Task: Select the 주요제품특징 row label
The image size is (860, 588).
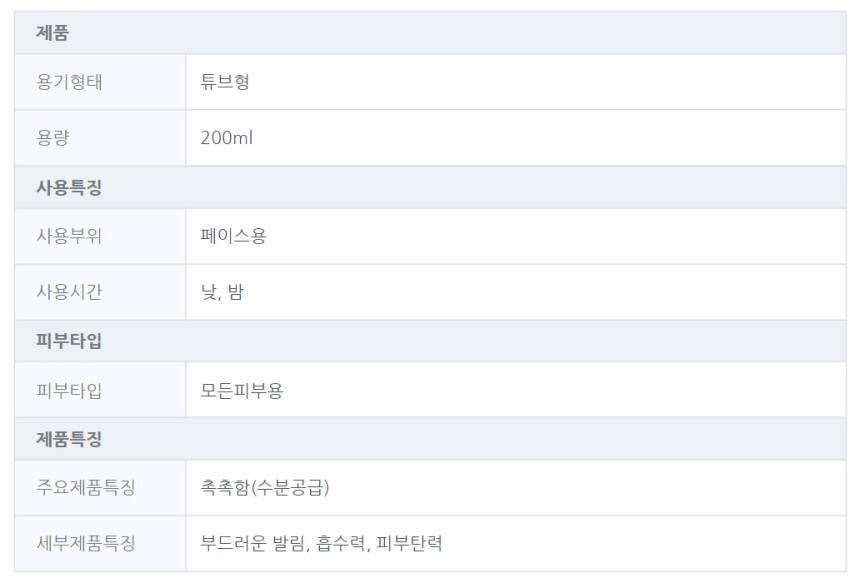Action: 86,488
